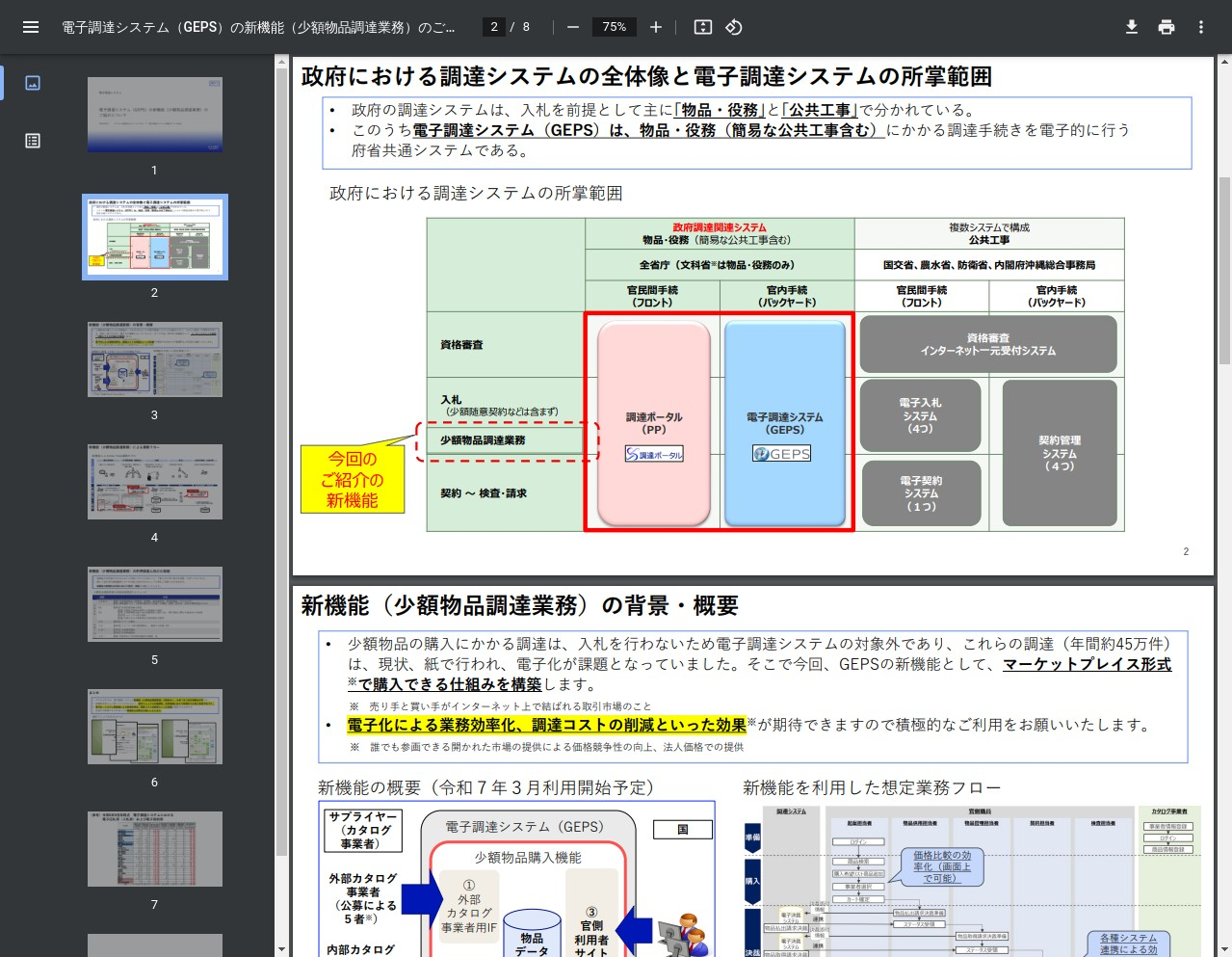Image resolution: width=1232 pixels, height=957 pixels.
Task: Show thumbnails view in sidebar
Action: [33, 83]
